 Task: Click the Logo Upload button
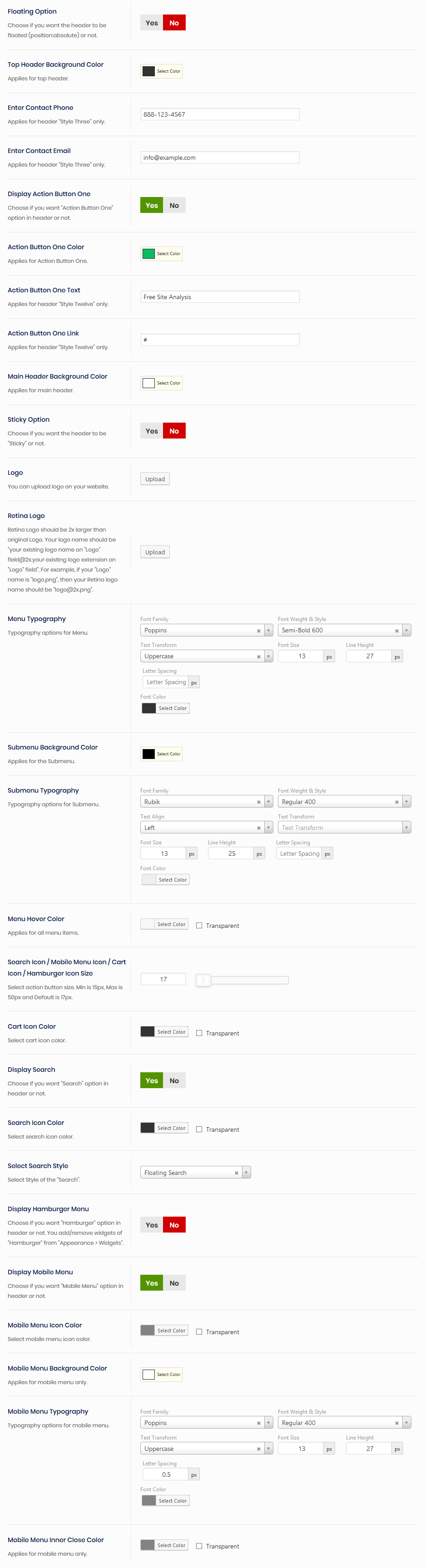pos(155,479)
